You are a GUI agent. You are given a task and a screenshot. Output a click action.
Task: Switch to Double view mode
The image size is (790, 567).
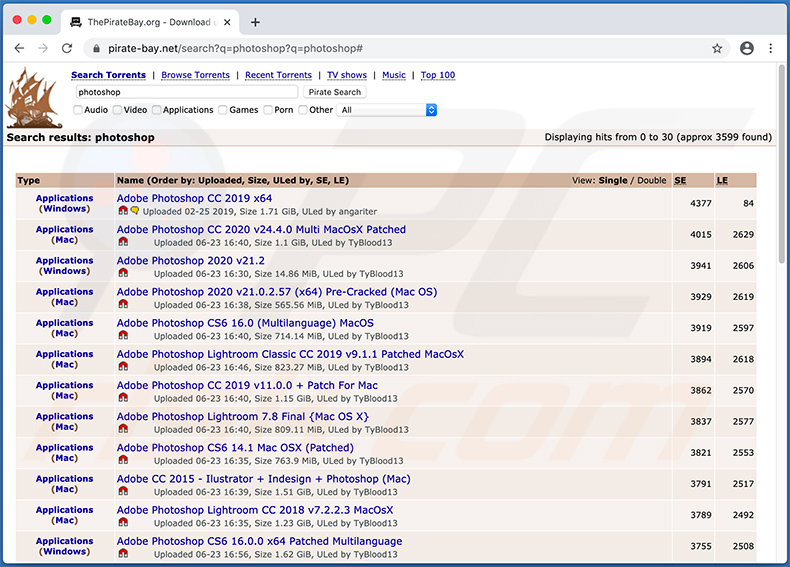coord(651,180)
